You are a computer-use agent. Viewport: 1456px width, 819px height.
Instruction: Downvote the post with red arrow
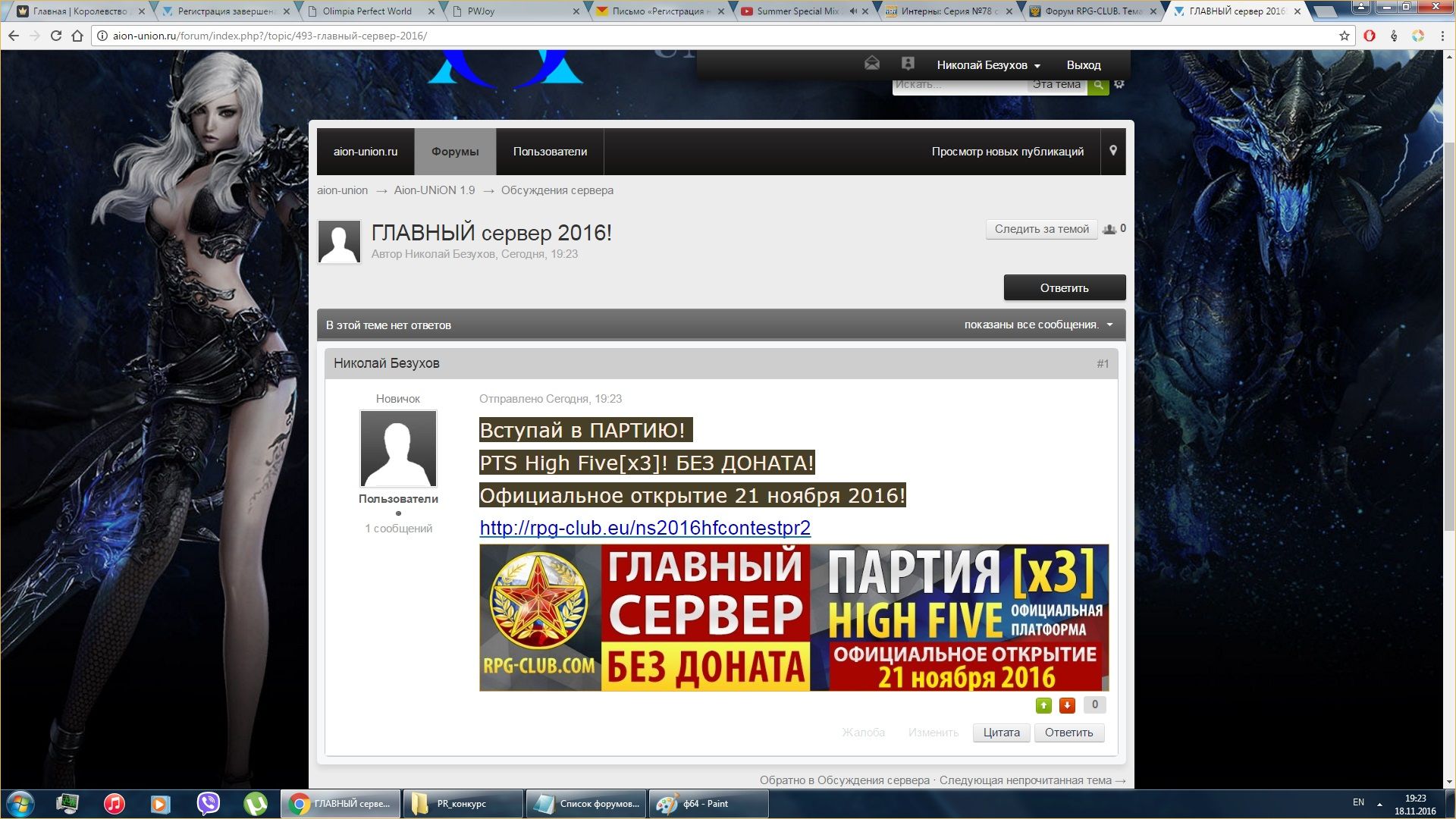1067,706
